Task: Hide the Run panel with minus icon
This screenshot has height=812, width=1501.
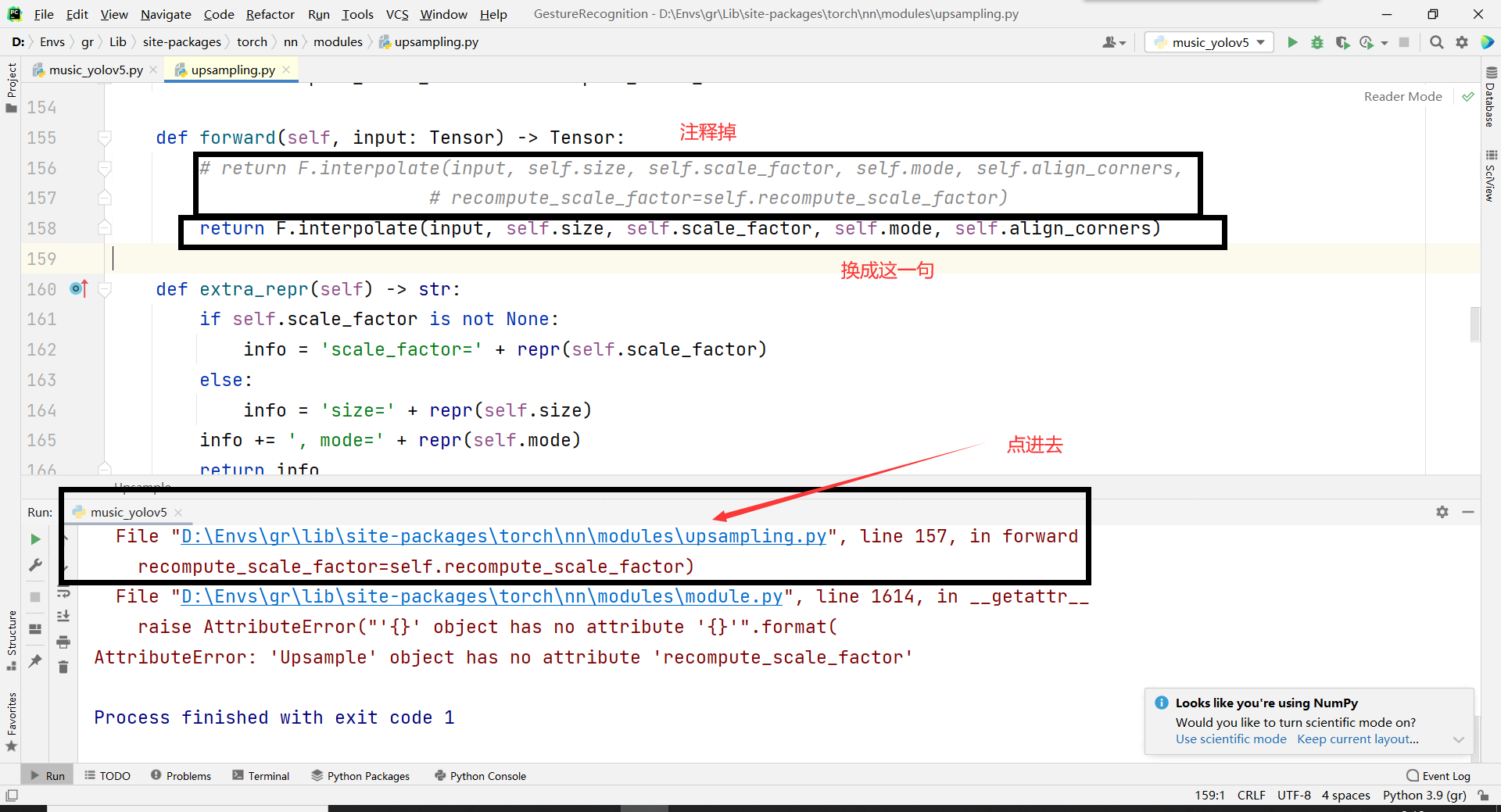Action: click(1468, 512)
